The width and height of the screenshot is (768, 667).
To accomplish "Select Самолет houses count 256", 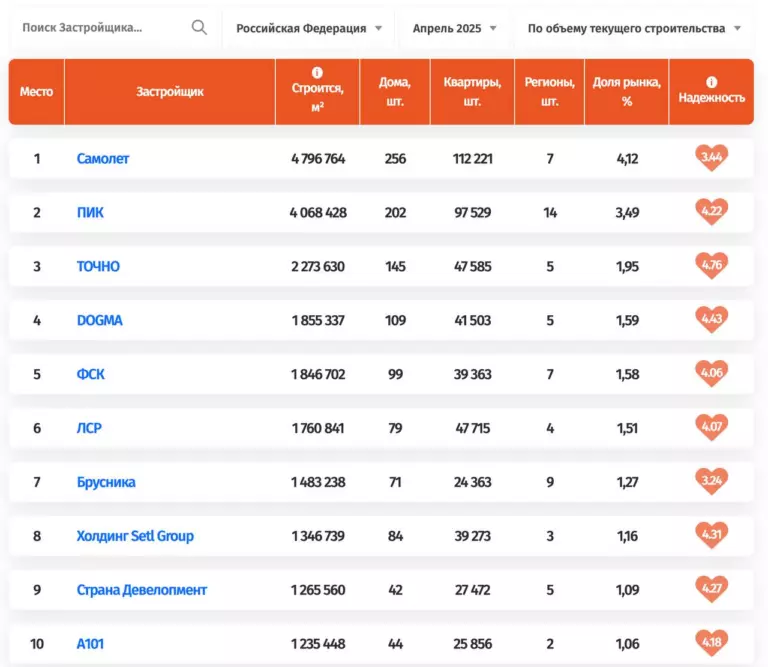I will [x=395, y=159].
